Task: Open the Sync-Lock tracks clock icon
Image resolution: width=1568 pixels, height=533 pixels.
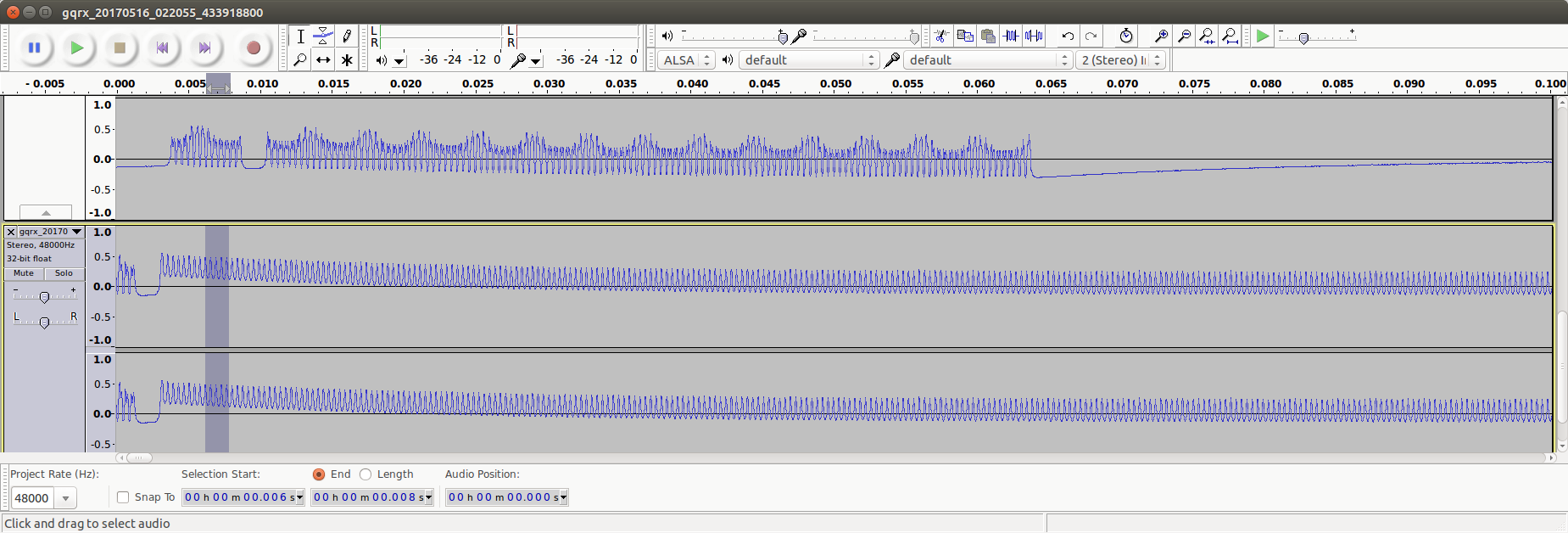Action: (1126, 36)
